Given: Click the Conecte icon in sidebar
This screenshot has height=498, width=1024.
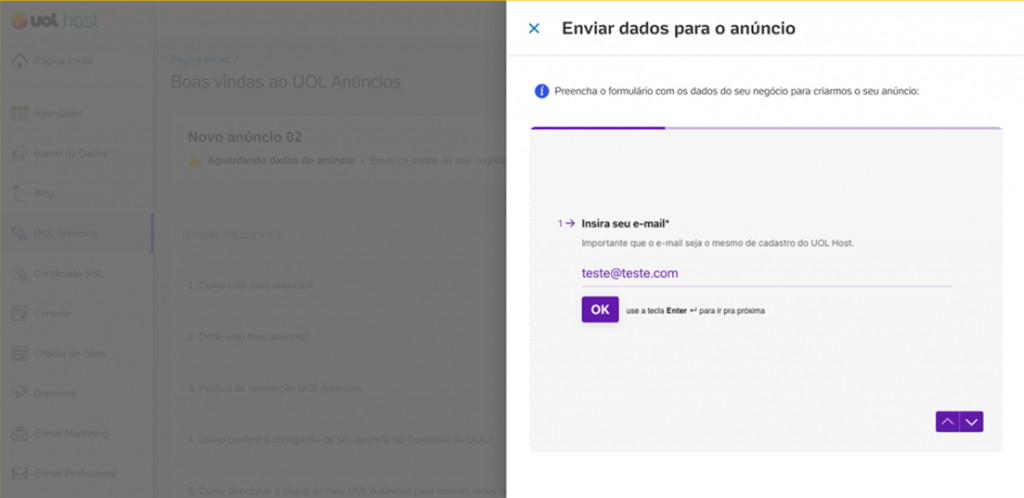Looking at the screenshot, I should point(20,313).
